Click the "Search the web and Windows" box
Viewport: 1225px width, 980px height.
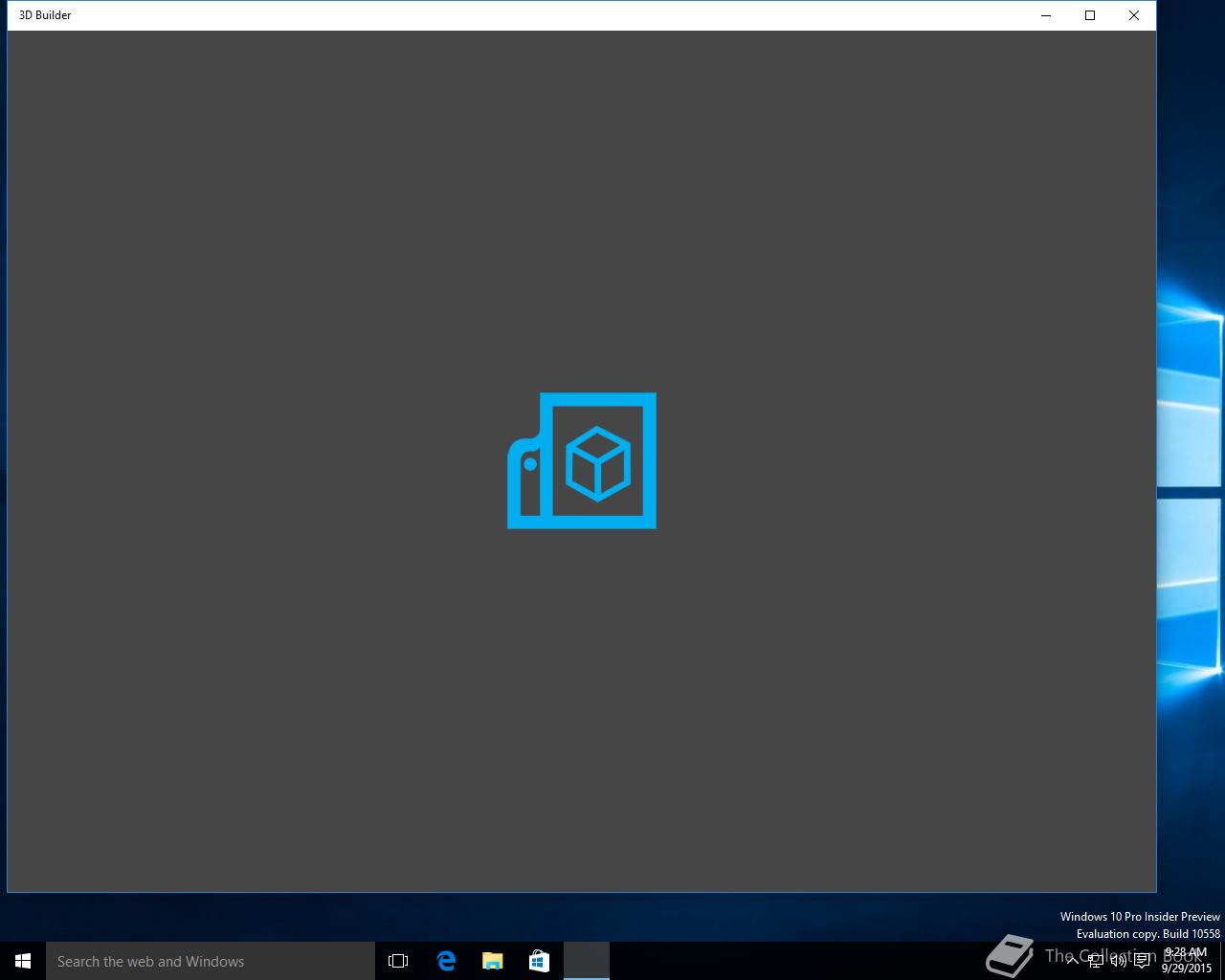[x=211, y=961]
